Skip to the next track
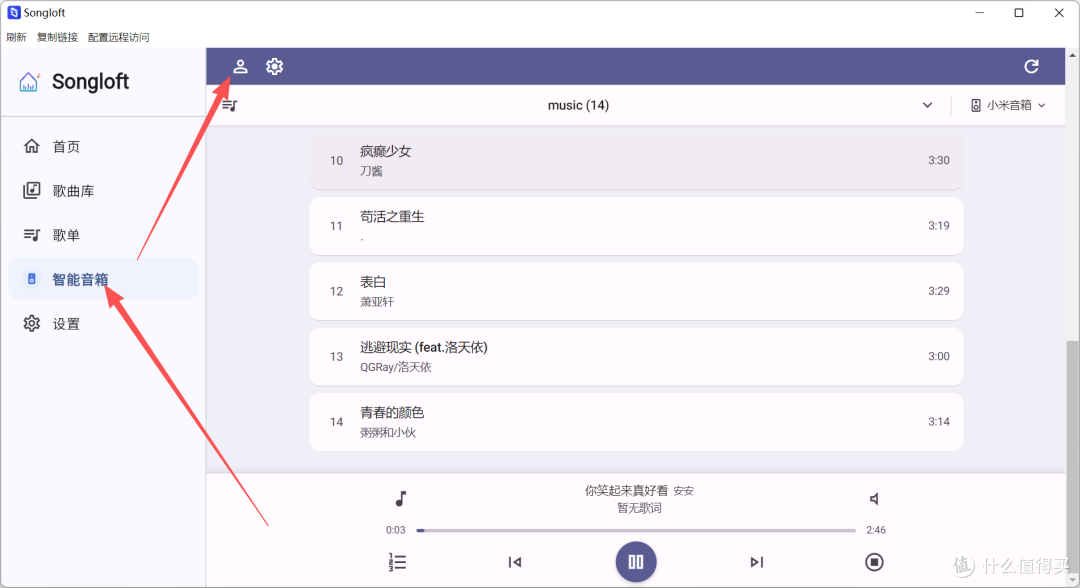Viewport: 1080px width, 588px height. click(x=756, y=562)
